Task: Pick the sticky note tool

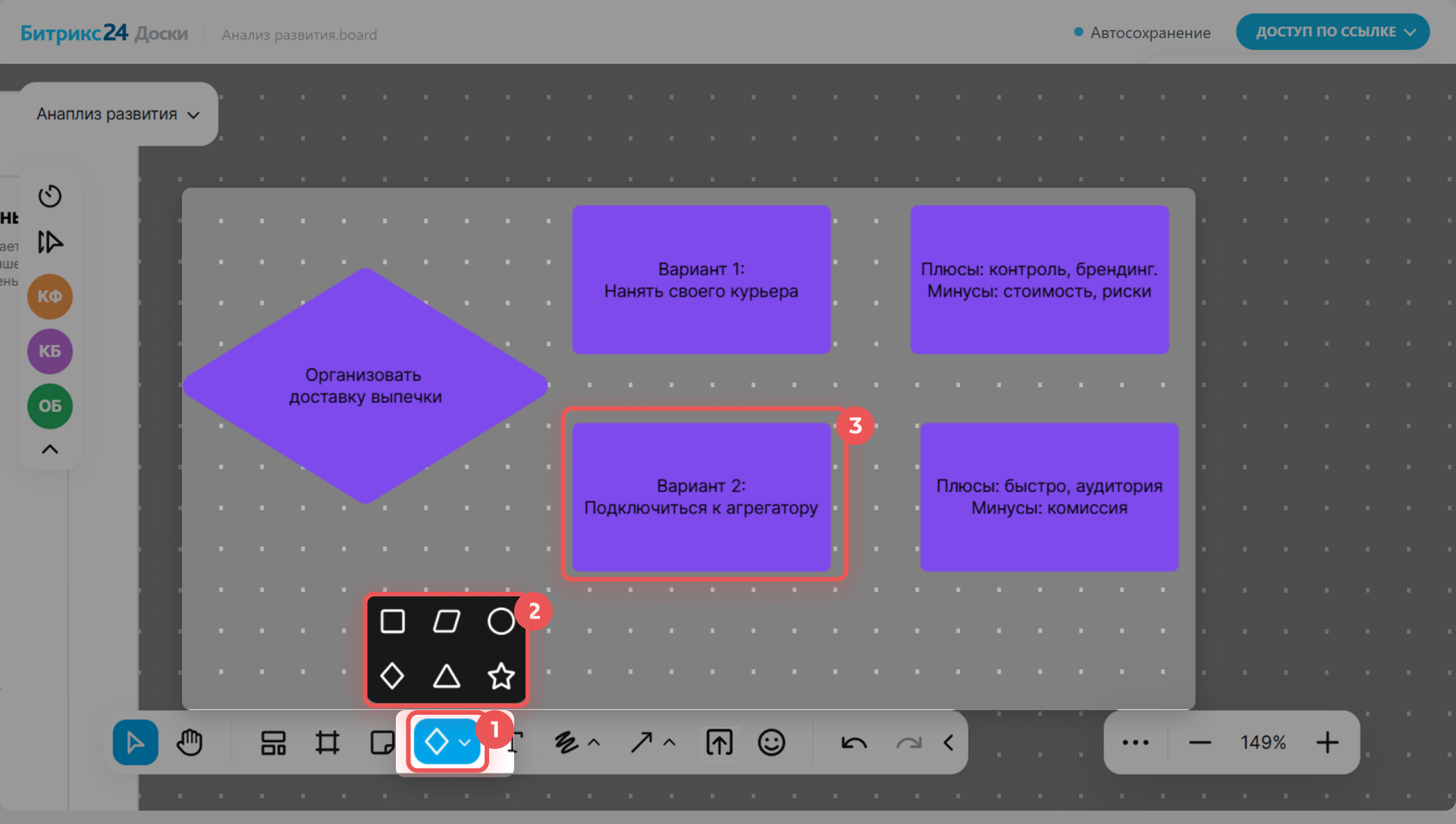Action: pos(381,742)
